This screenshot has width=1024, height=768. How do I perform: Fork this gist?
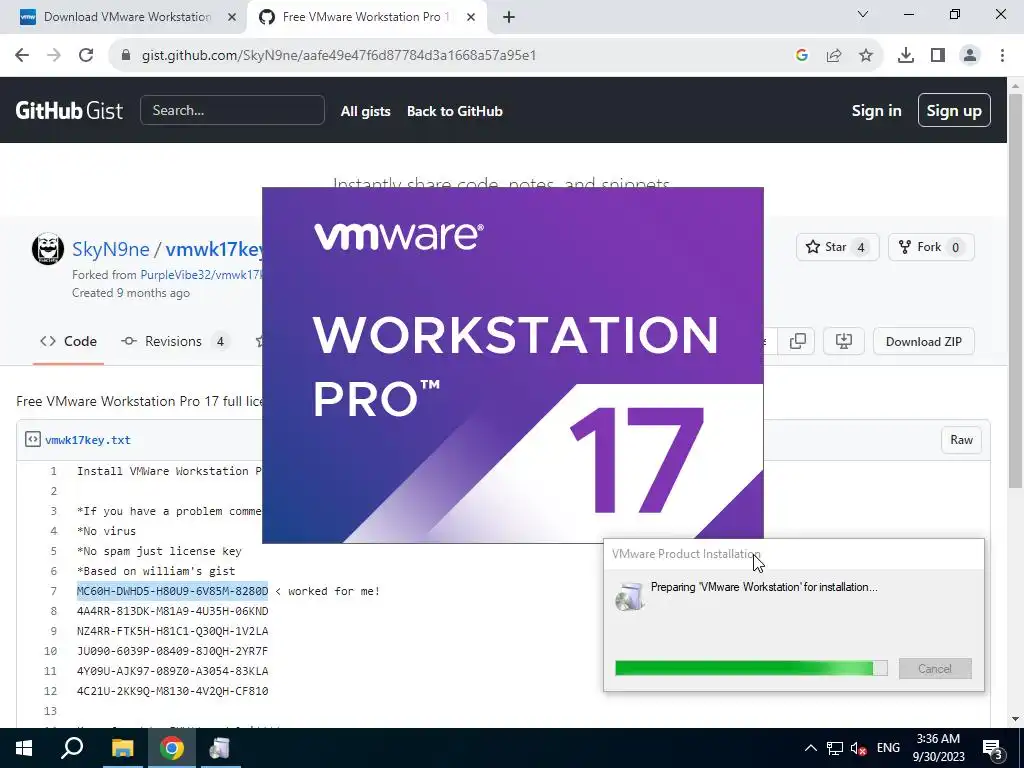tap(931, 247)
